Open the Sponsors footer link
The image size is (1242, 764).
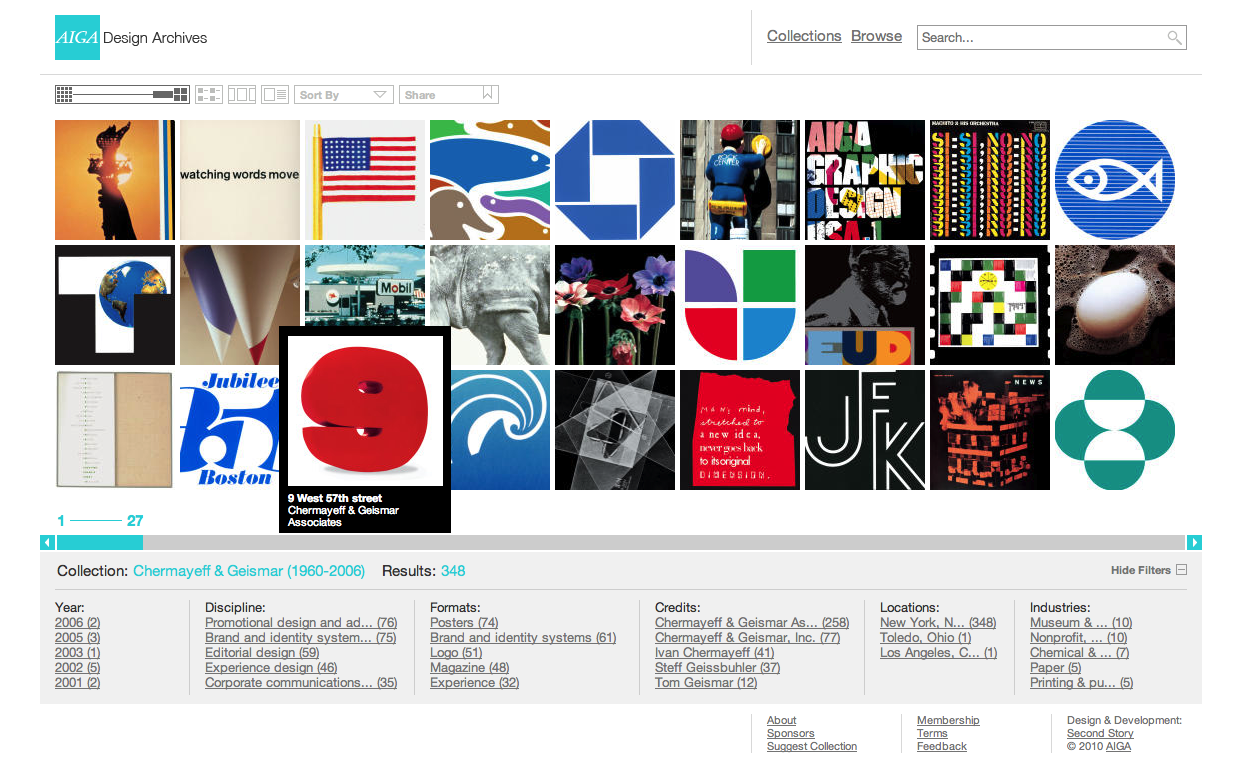click(x=791, y=734)
